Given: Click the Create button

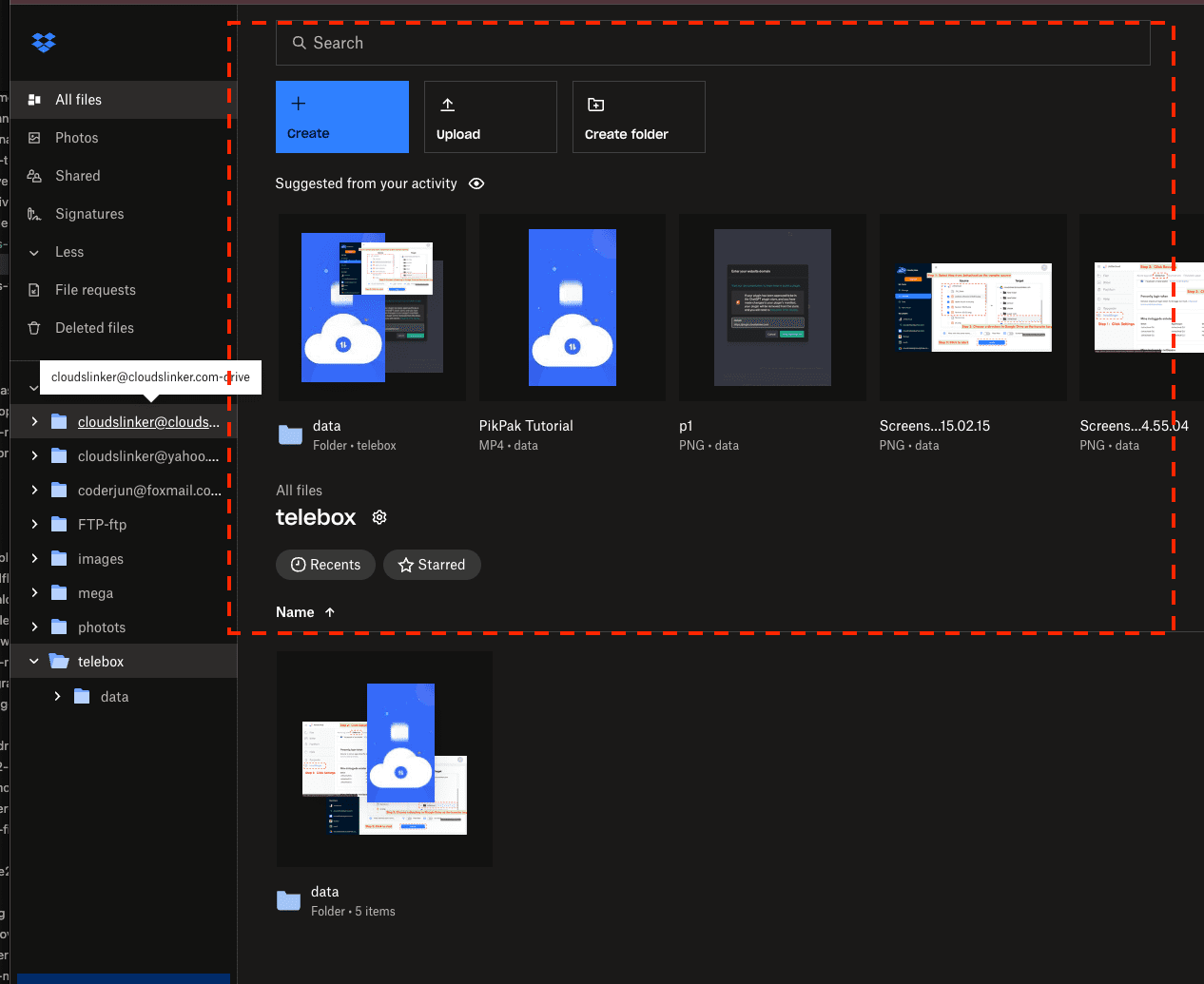Looking at the screenshot, I should pyautogui.click(x=342, y=117).
